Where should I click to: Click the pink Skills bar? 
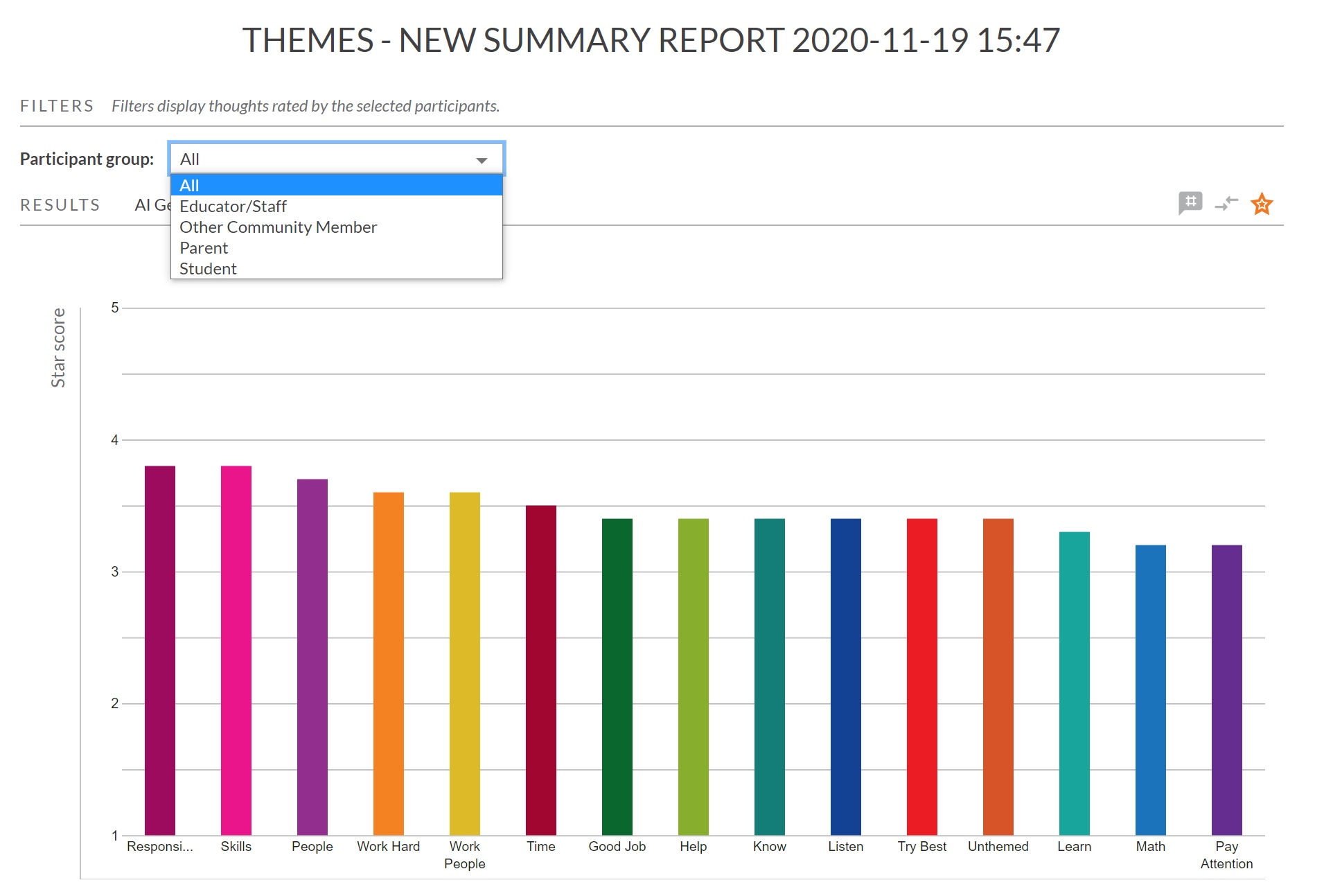click(236, 650)
